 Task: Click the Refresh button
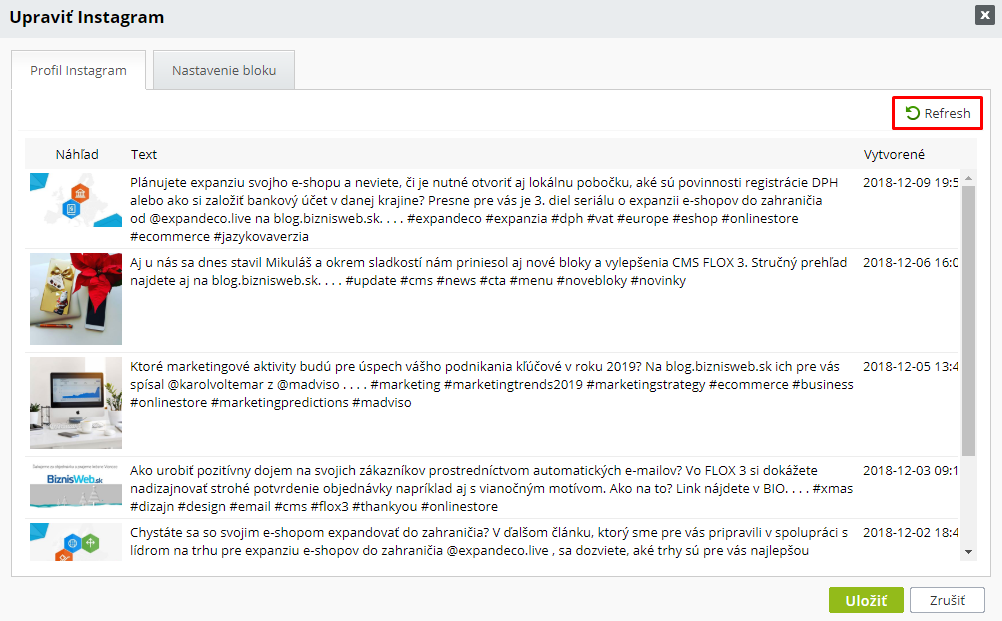pos(937,113)
